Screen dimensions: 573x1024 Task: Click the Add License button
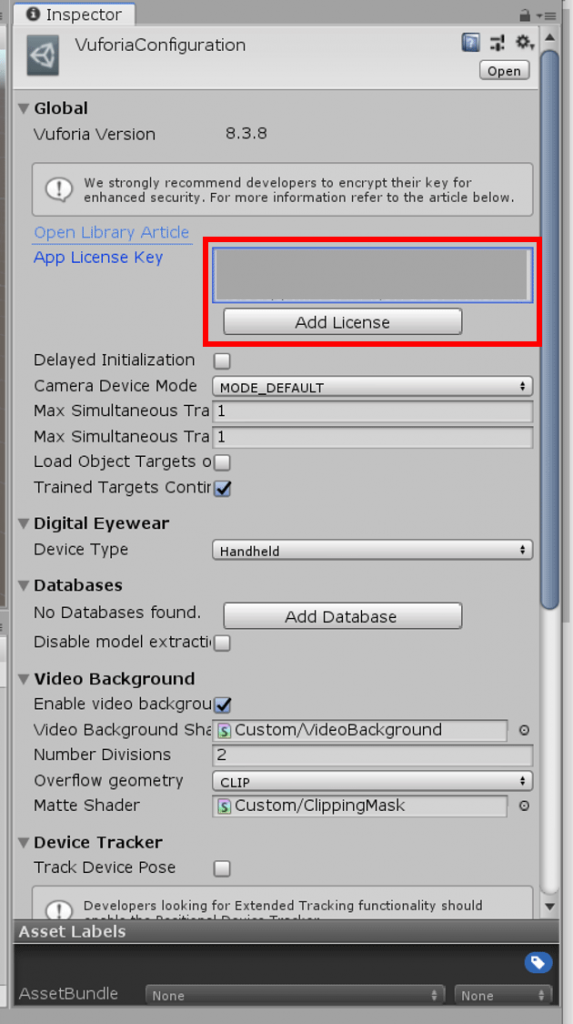click(x=342, y=322)
